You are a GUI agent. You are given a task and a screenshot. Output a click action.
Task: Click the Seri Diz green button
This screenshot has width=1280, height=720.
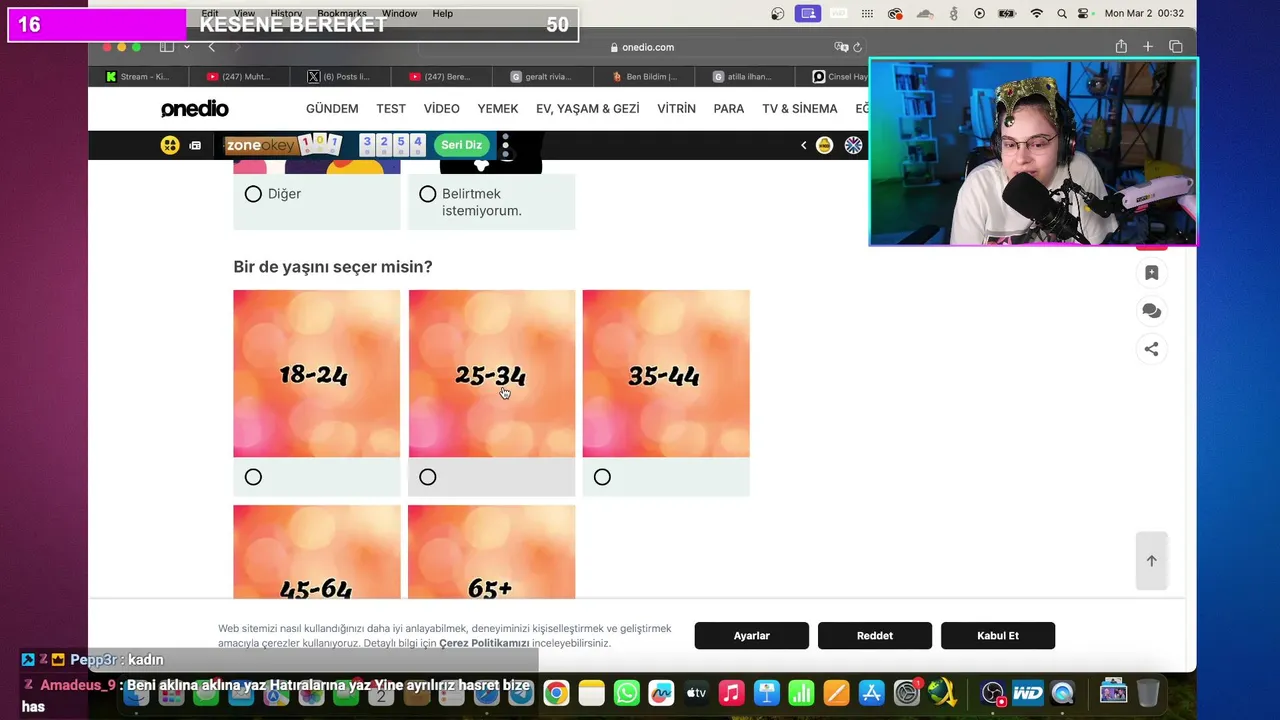coord(462,145)
